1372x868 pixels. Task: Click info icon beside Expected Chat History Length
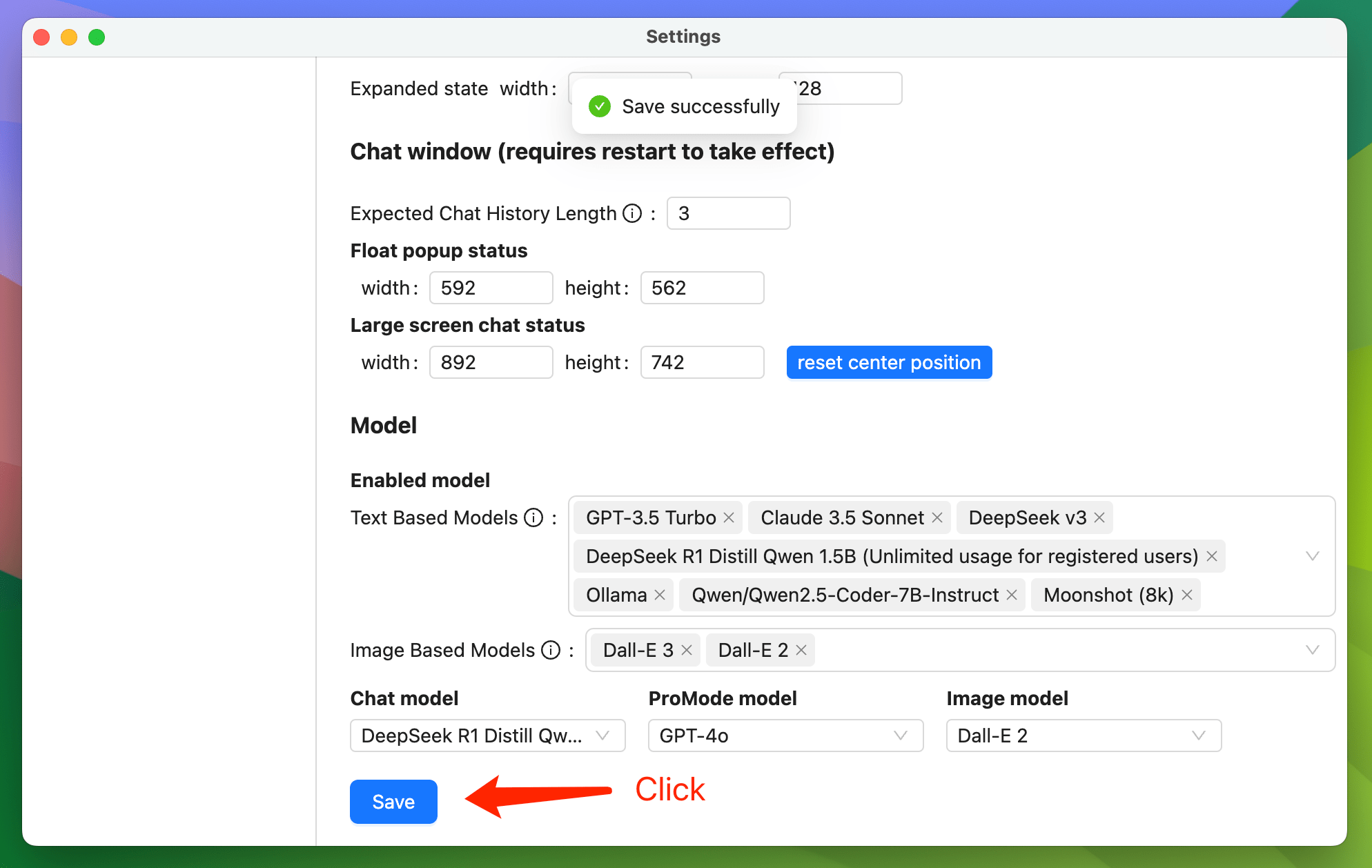(632, 213)
